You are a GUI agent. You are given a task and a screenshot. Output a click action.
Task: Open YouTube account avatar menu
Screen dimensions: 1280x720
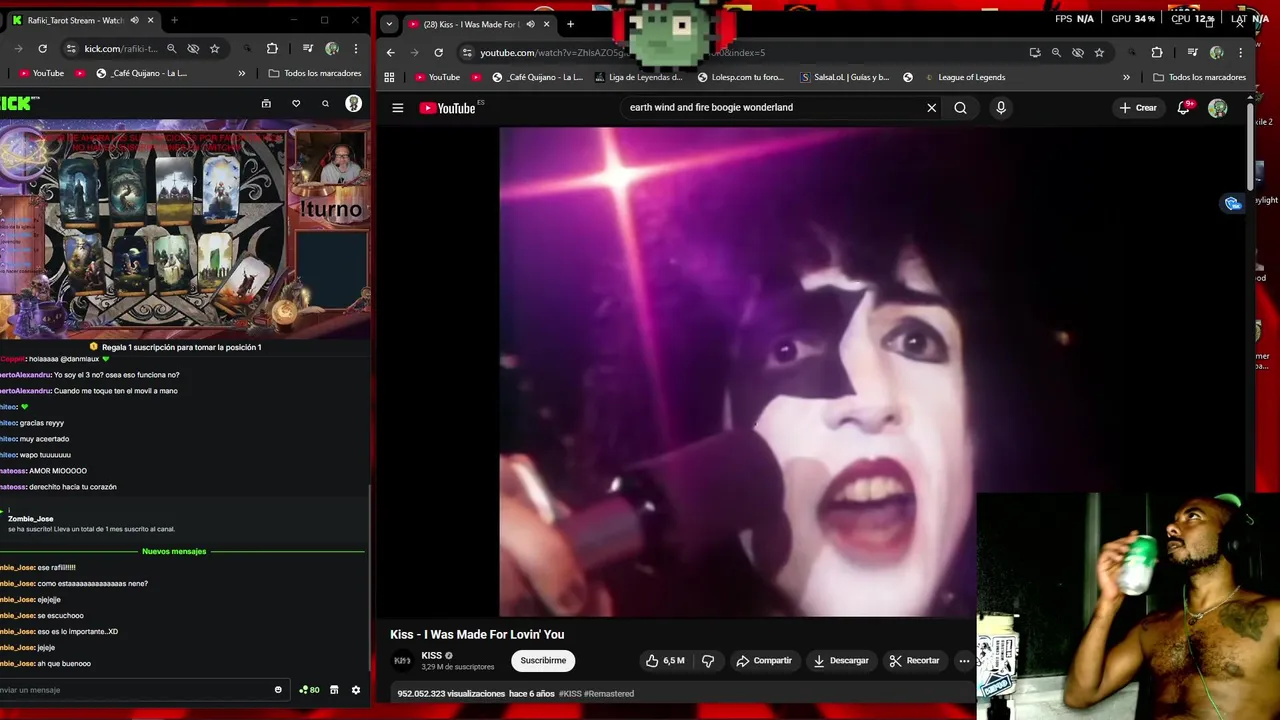tap(1217, 108)
